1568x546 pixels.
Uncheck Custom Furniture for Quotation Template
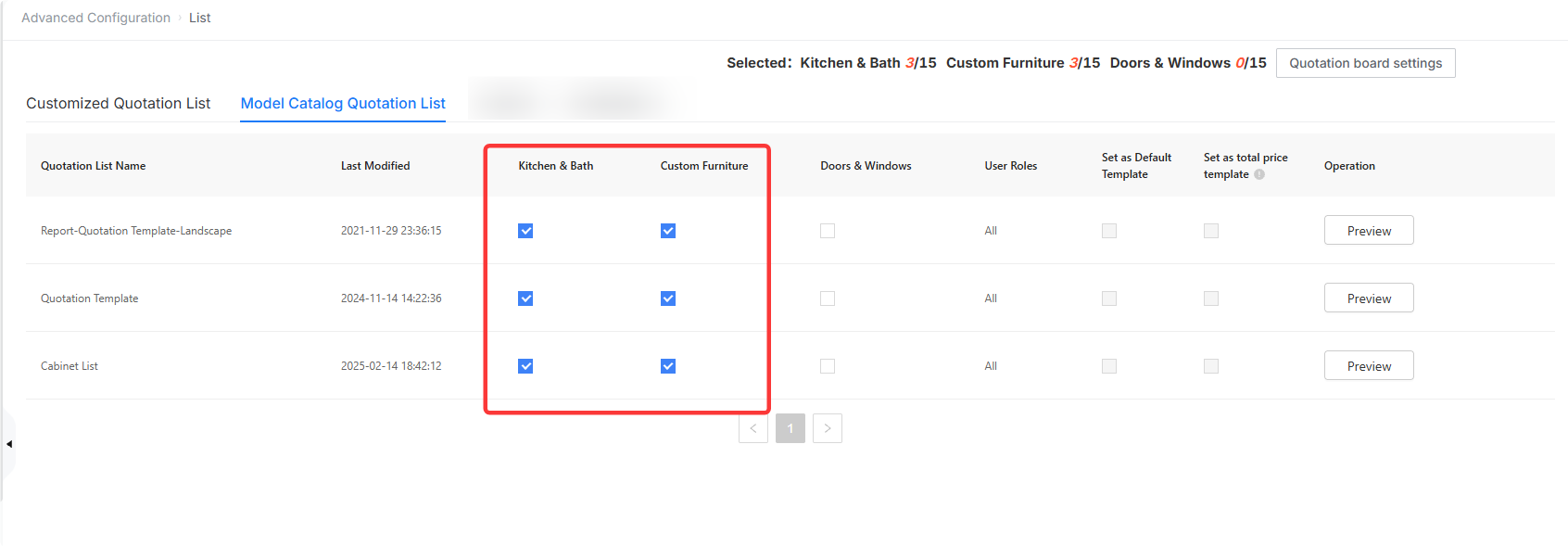pyautogui.click(x=668, y=298)
